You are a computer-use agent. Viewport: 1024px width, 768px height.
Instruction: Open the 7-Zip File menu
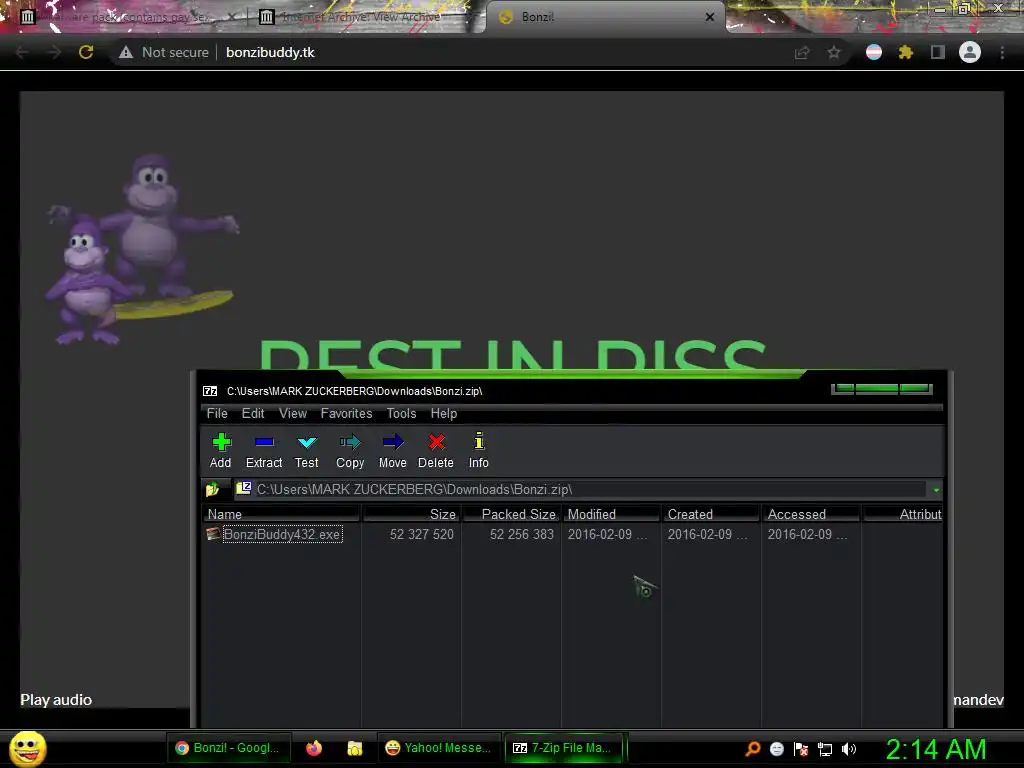point(217,413)
